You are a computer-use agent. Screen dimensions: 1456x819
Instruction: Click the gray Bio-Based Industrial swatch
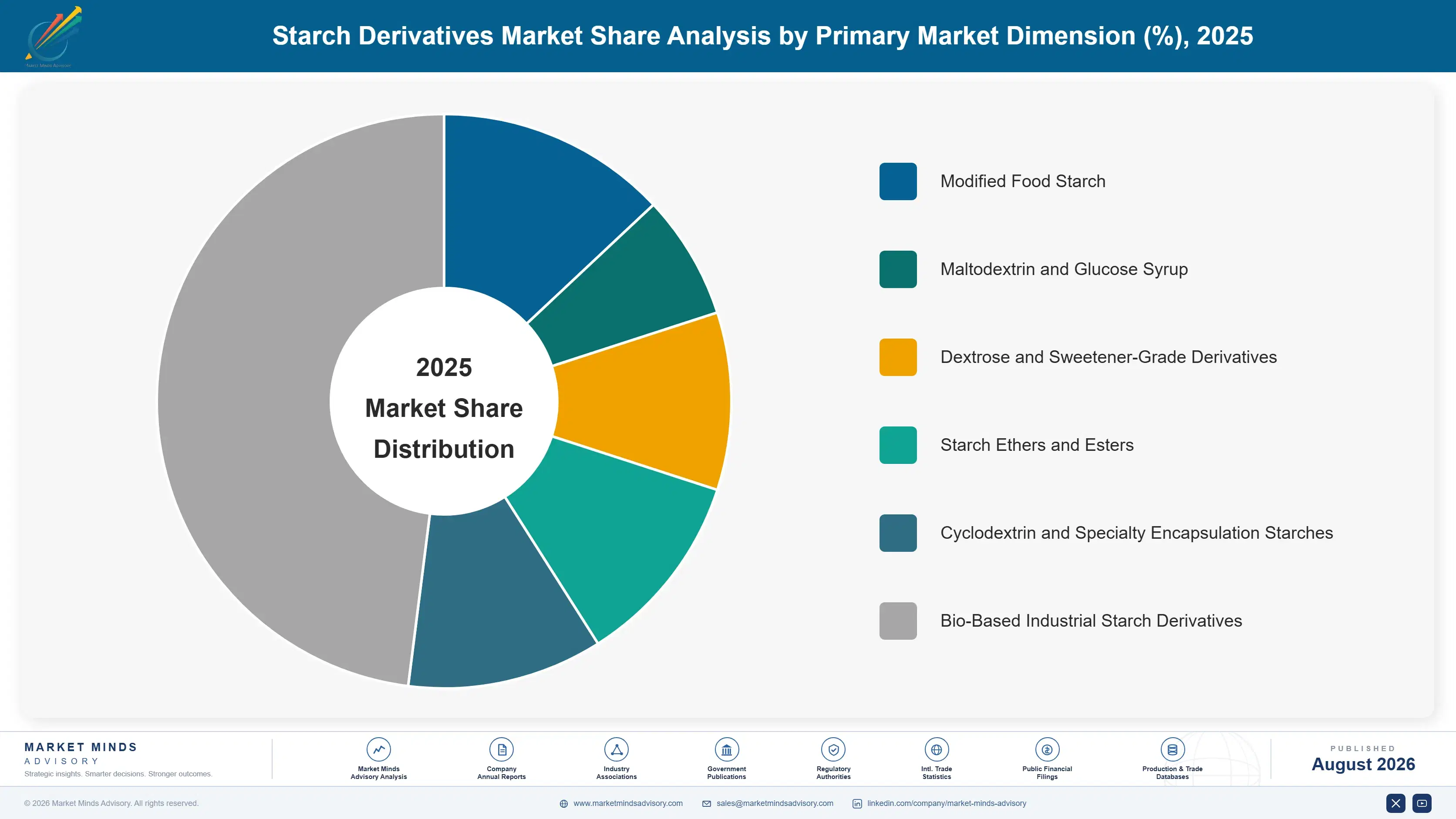pyautogui.click(x=897, y=621)
